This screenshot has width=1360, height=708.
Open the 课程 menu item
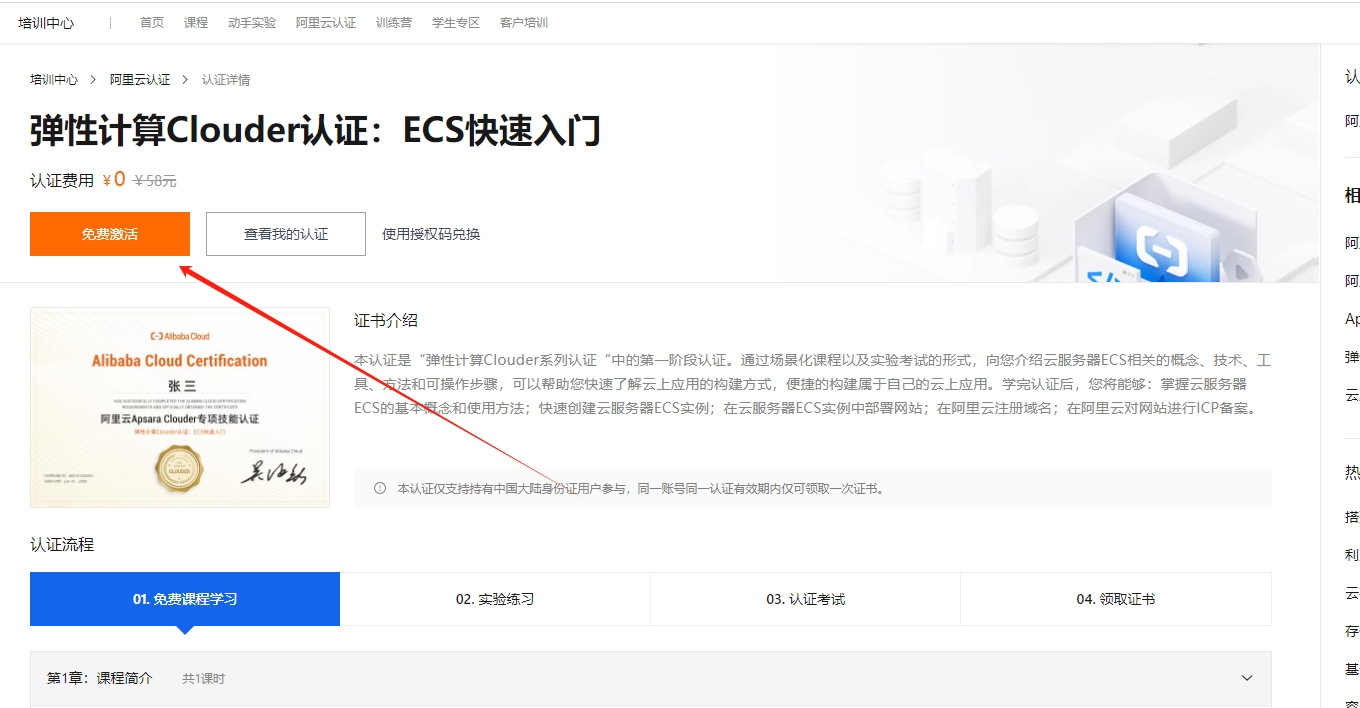pos(196,21)
